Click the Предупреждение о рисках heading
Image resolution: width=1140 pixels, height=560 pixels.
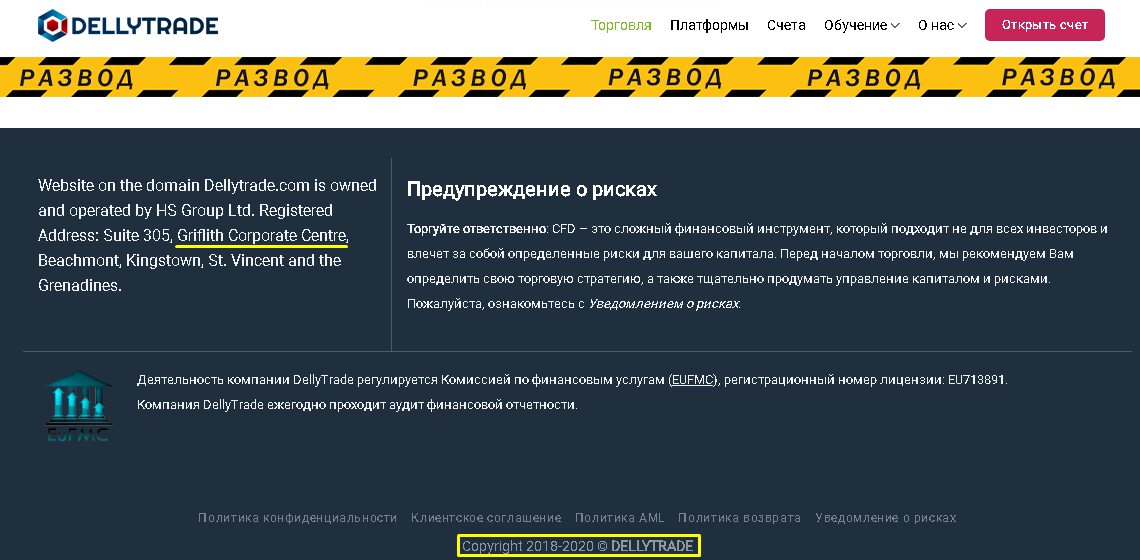[x=531, y=190]
